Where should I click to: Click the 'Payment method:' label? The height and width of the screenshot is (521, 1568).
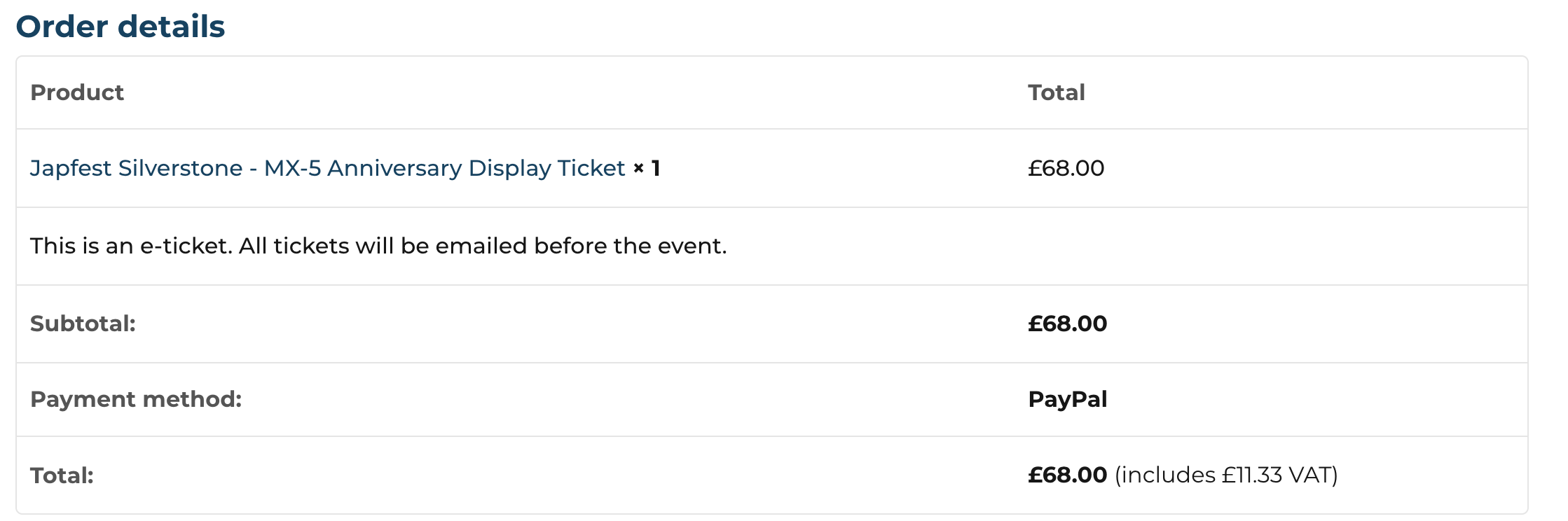point(136,399)
